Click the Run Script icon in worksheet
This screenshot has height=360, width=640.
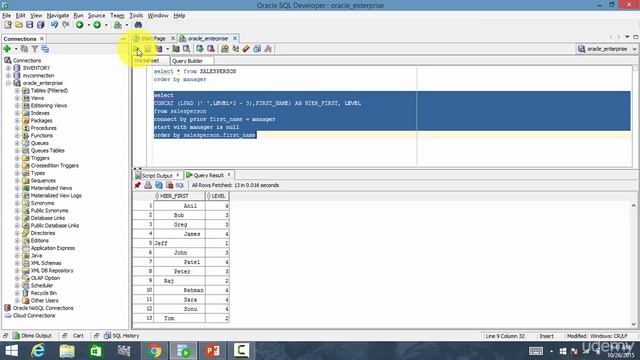[148, 49]
